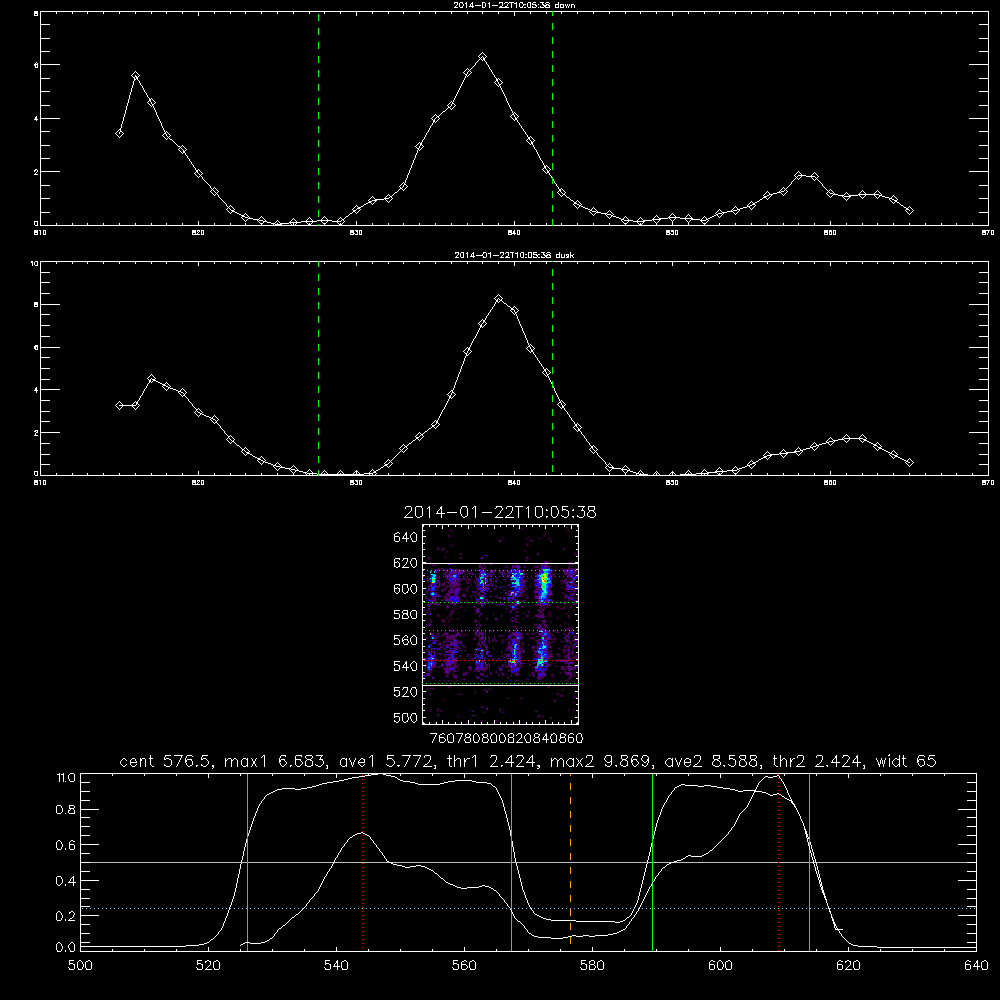Click the '640' label on bottom profile x-axis
1000x1000 pixels.
976,966
